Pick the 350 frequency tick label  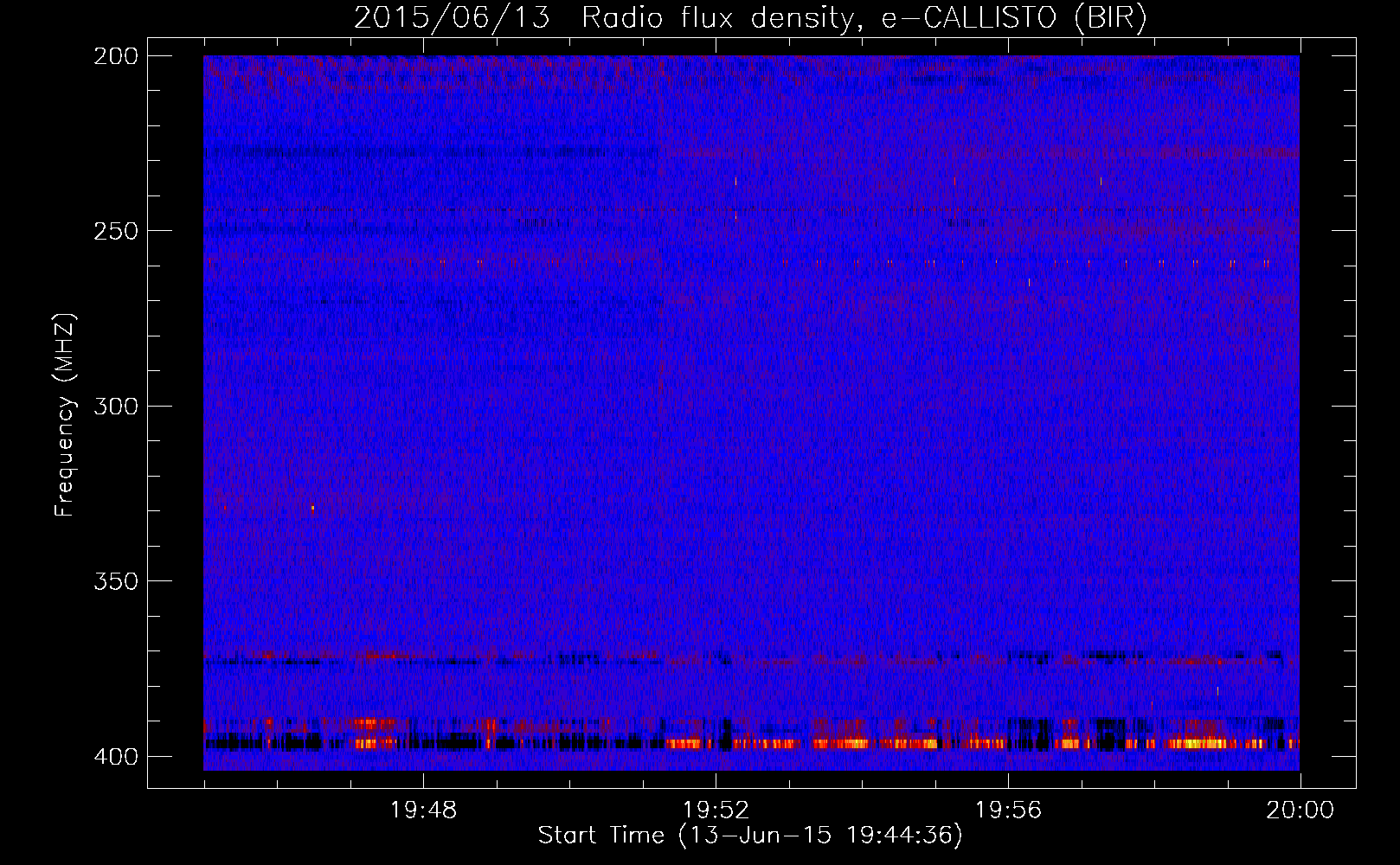pos(115,581)
